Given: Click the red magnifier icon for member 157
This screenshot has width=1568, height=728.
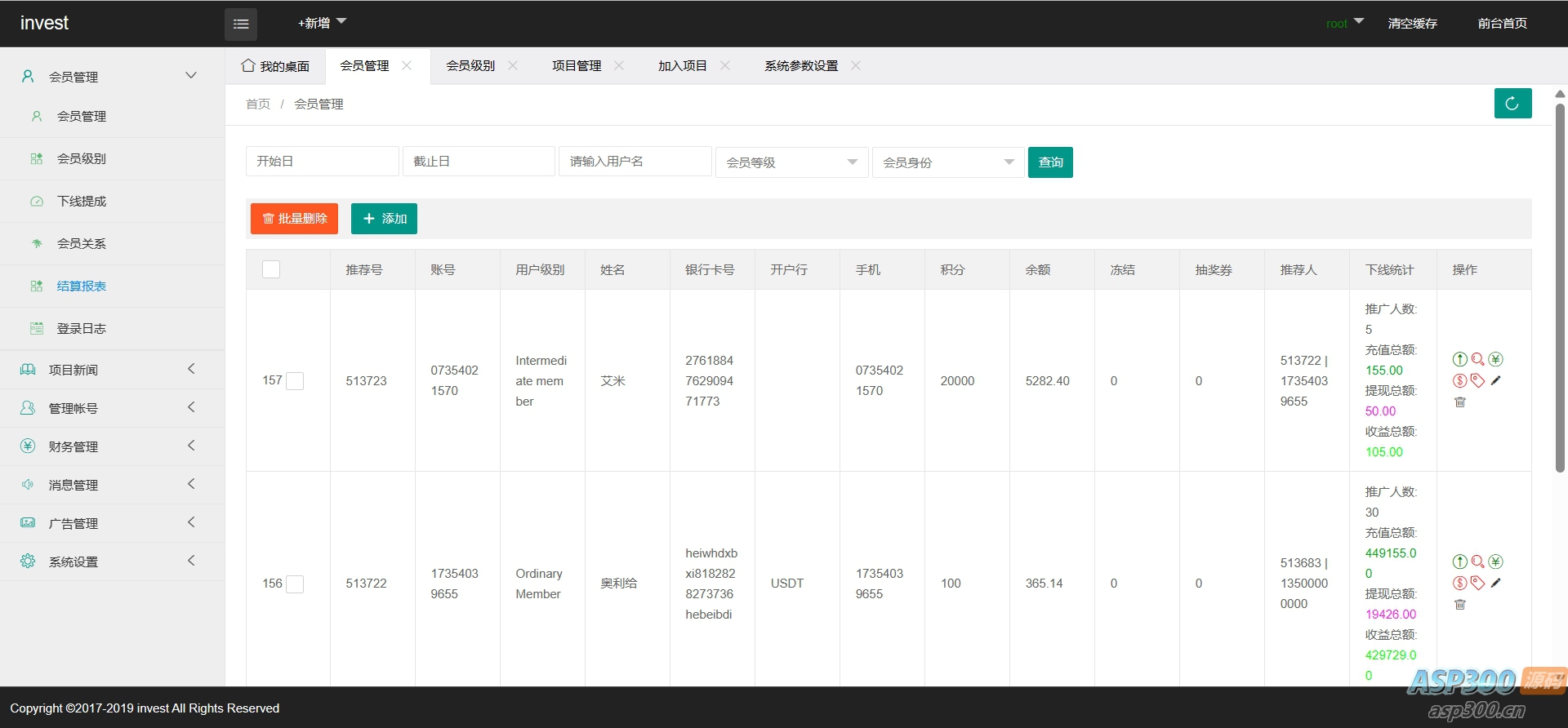Looking at the screenshot, I should click(1478, 359).
